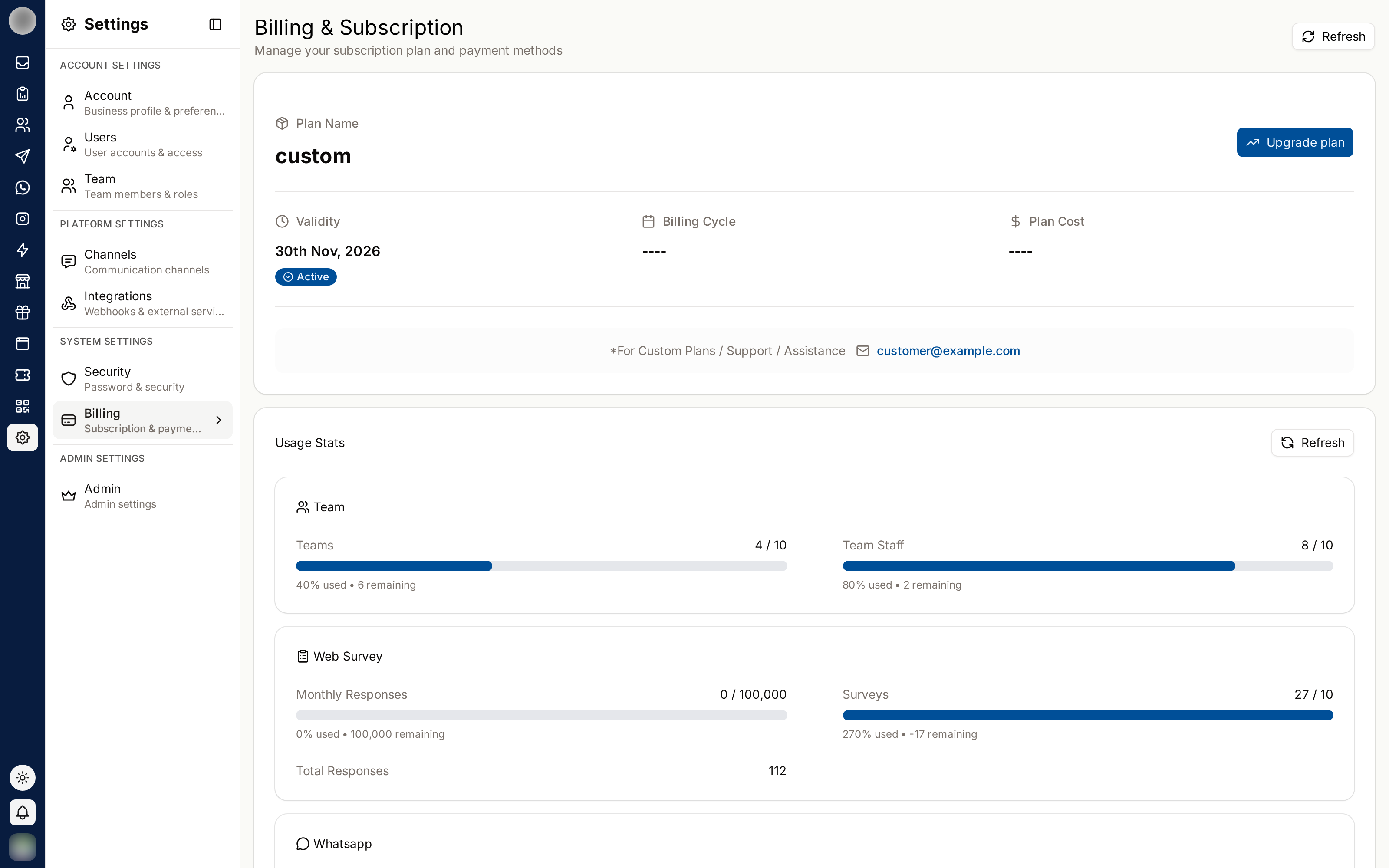Click the Plan Name box icon
The height and width of the screenshot is (868, 1389).
point(282,123)
